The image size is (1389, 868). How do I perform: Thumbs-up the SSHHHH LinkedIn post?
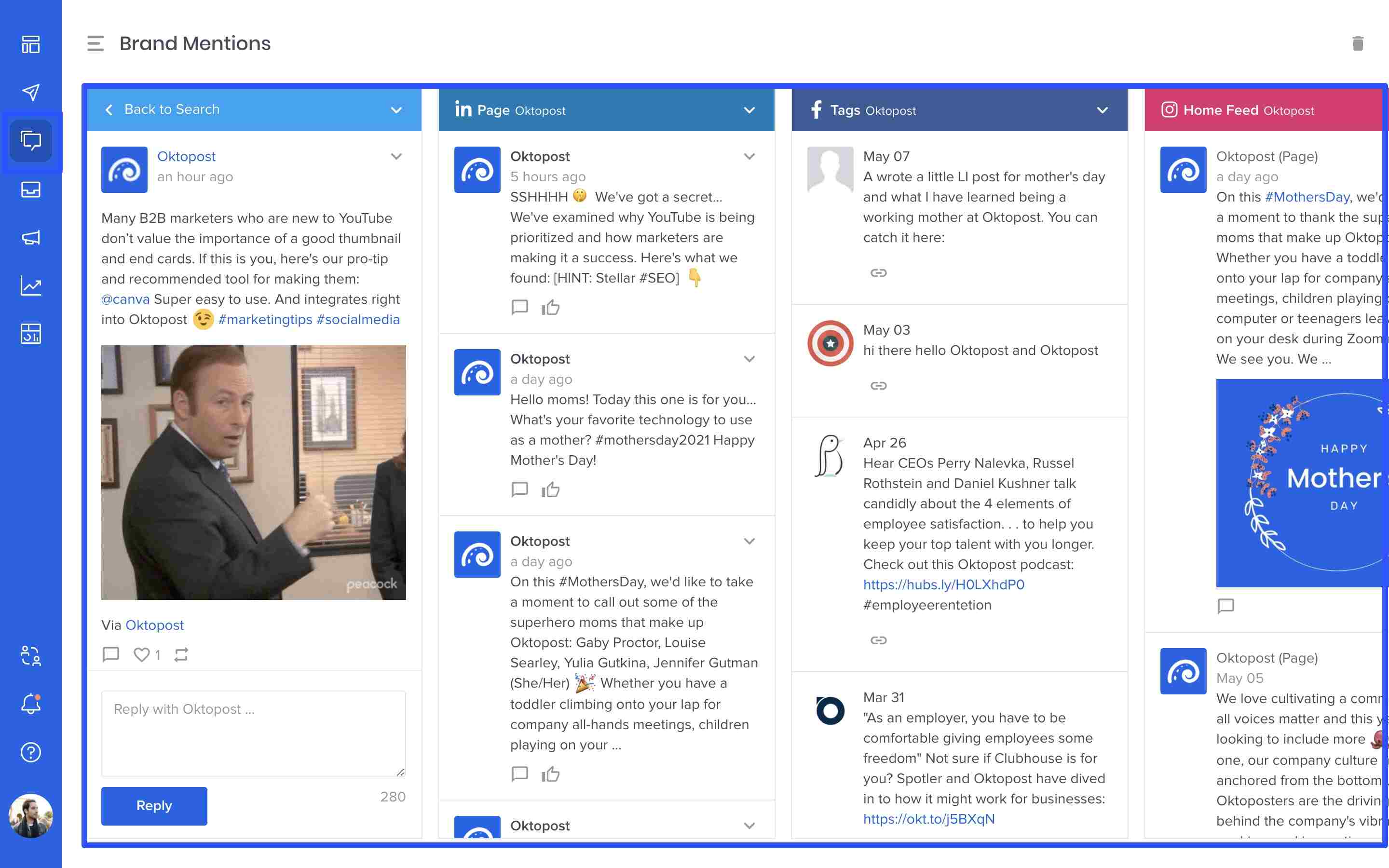pos(550,307)
